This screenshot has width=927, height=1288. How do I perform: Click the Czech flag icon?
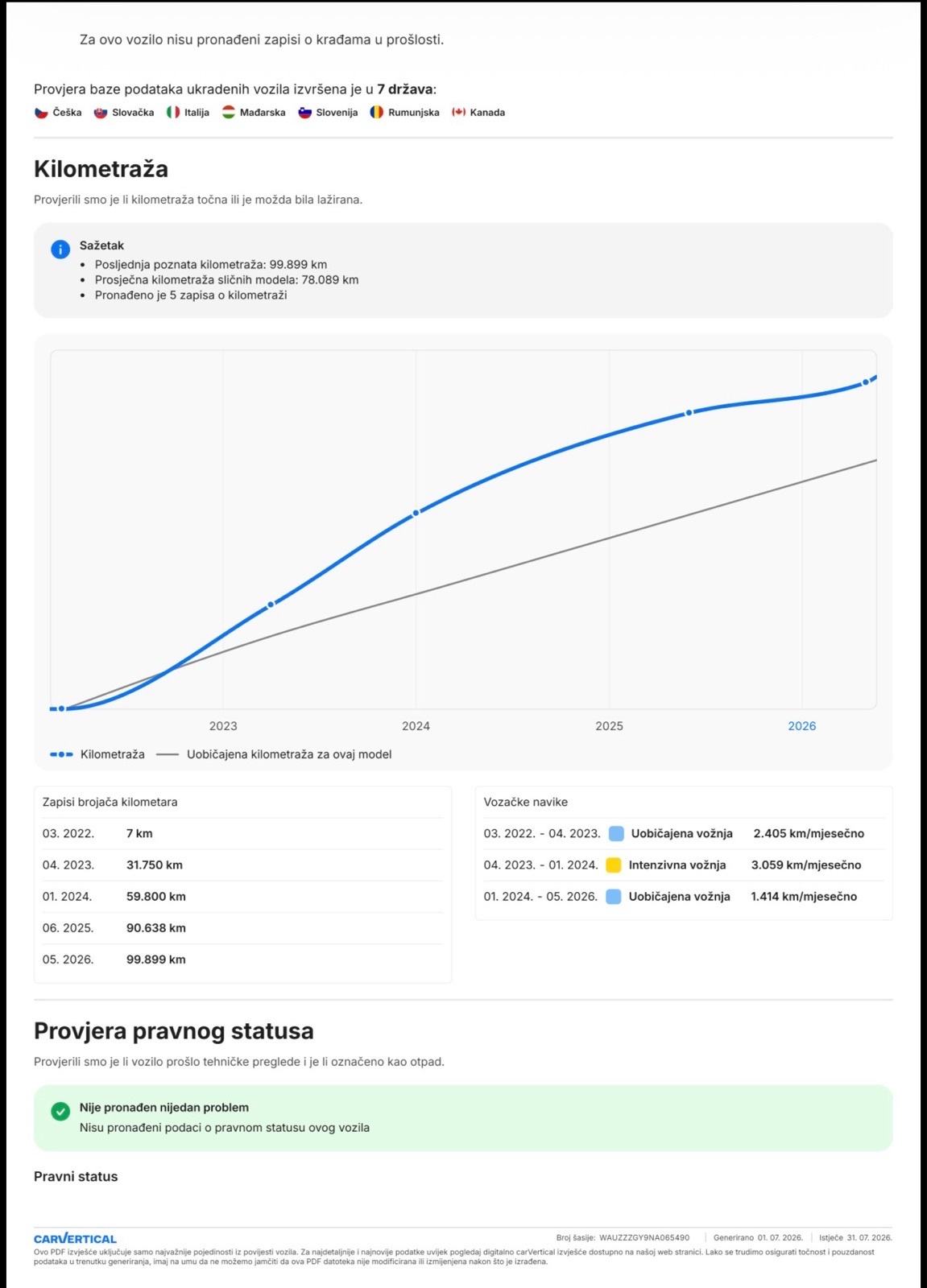41,113
